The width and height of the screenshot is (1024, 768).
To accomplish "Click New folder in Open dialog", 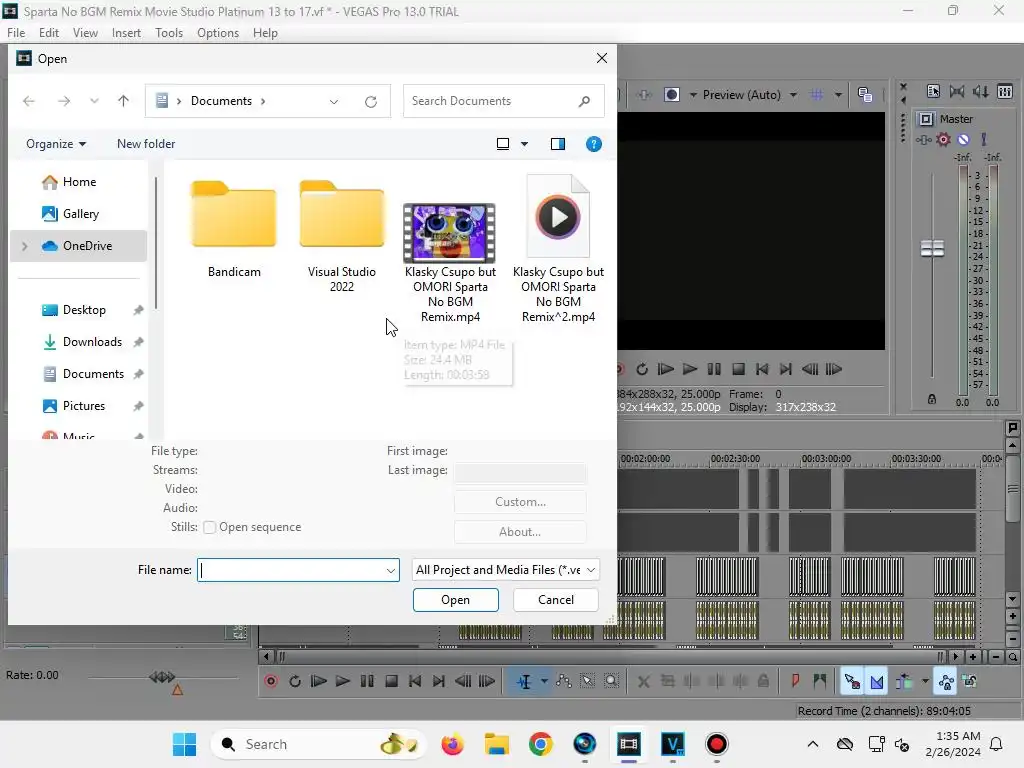I will [146, 144].
